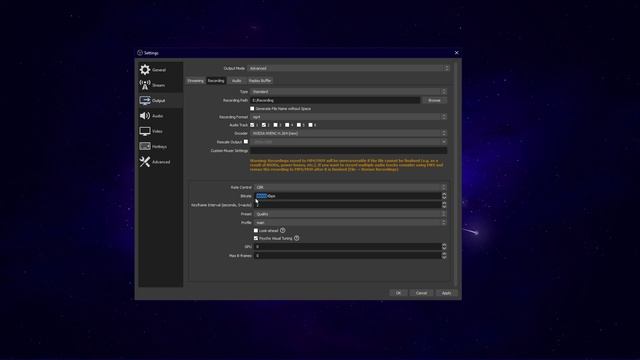Click the GPU value field
This screenshot has width=640, height=360.
point(348,247)
